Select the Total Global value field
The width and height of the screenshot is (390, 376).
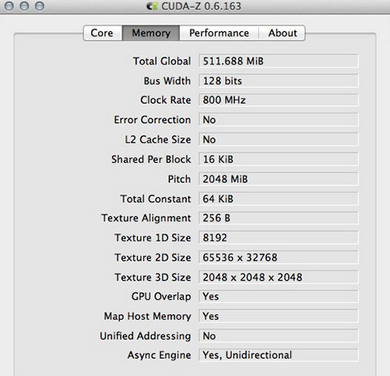point(279,61)
